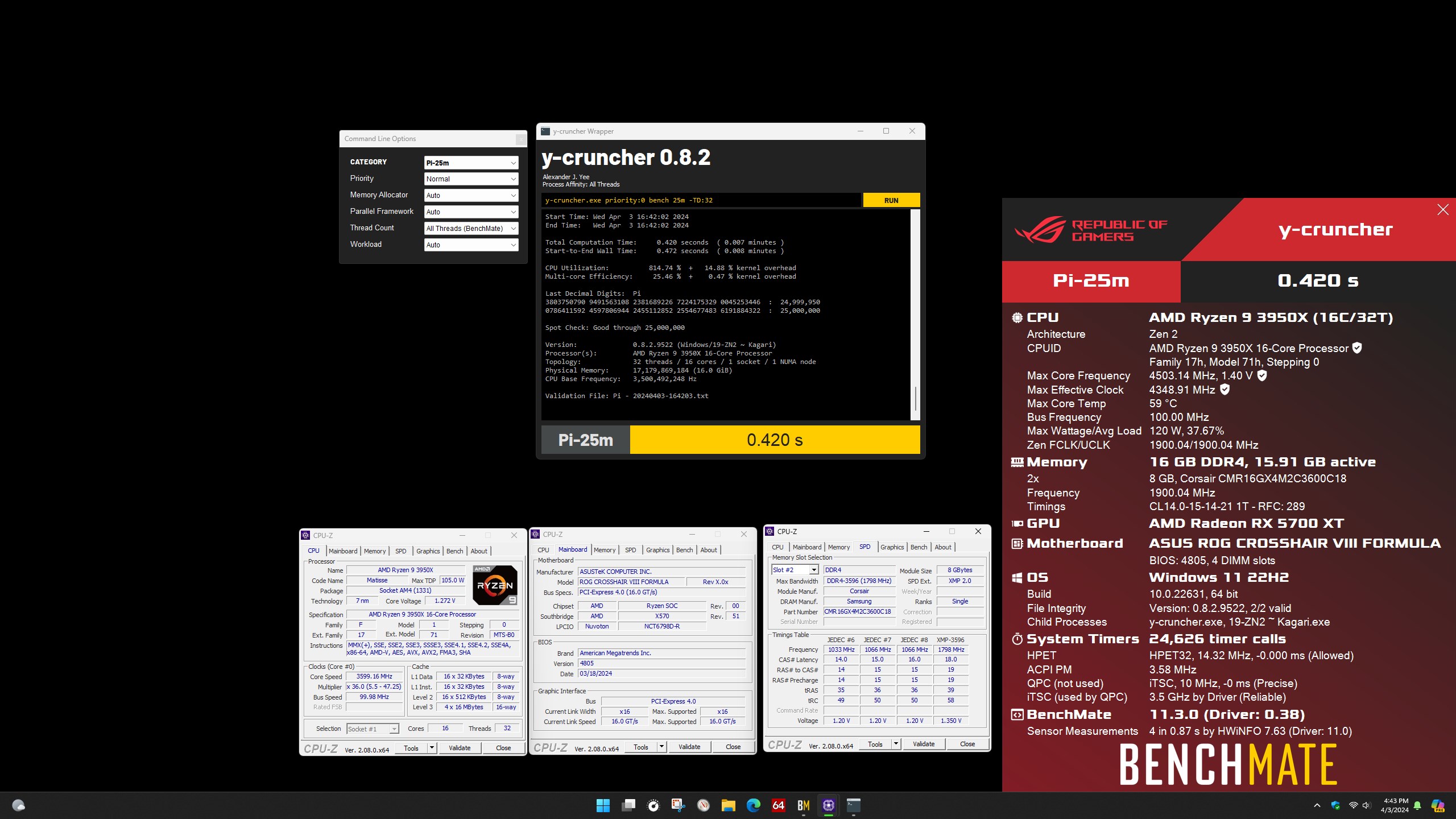Switch to Graphics tab in the middle CPU-Z window
The width and height of the screenshot is (1456, 819).
point(657,550)
